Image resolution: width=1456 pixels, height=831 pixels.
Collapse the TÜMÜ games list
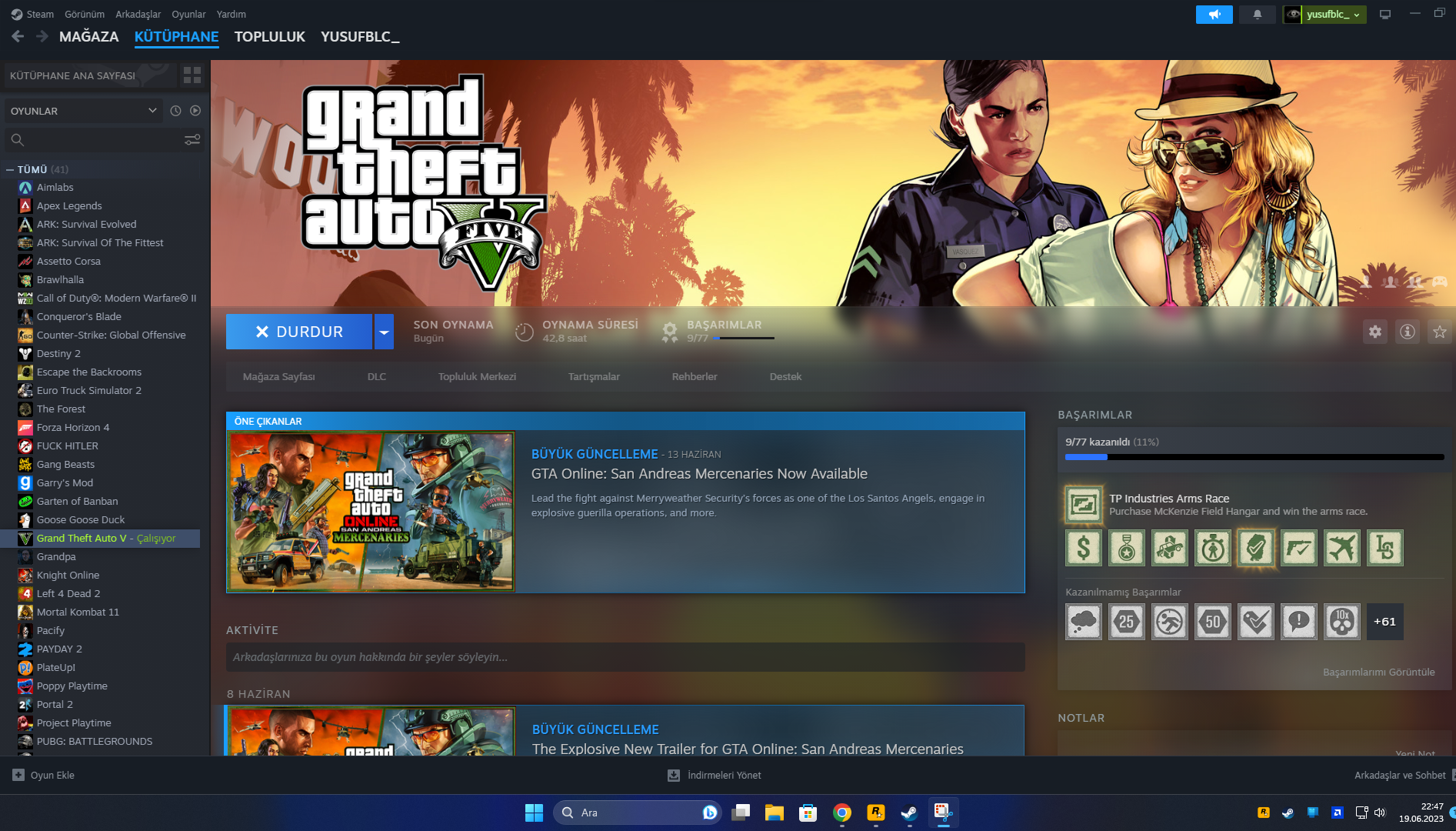coord(10,169)
